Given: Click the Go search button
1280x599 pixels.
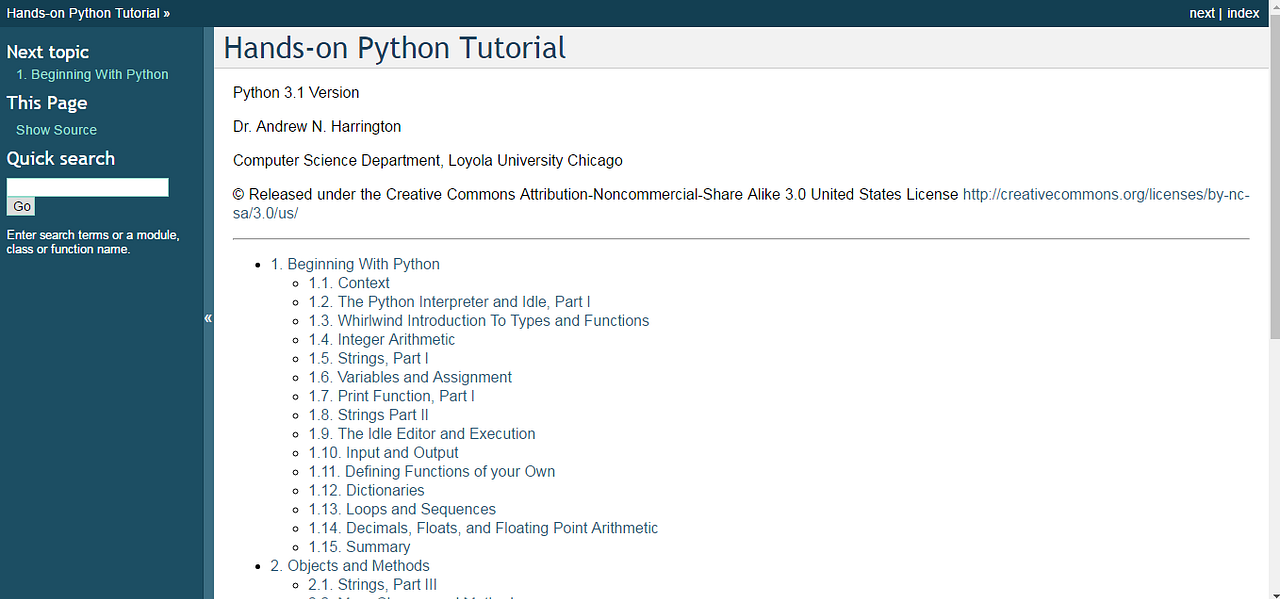Looking at the screenshot, I should [20, 206].
